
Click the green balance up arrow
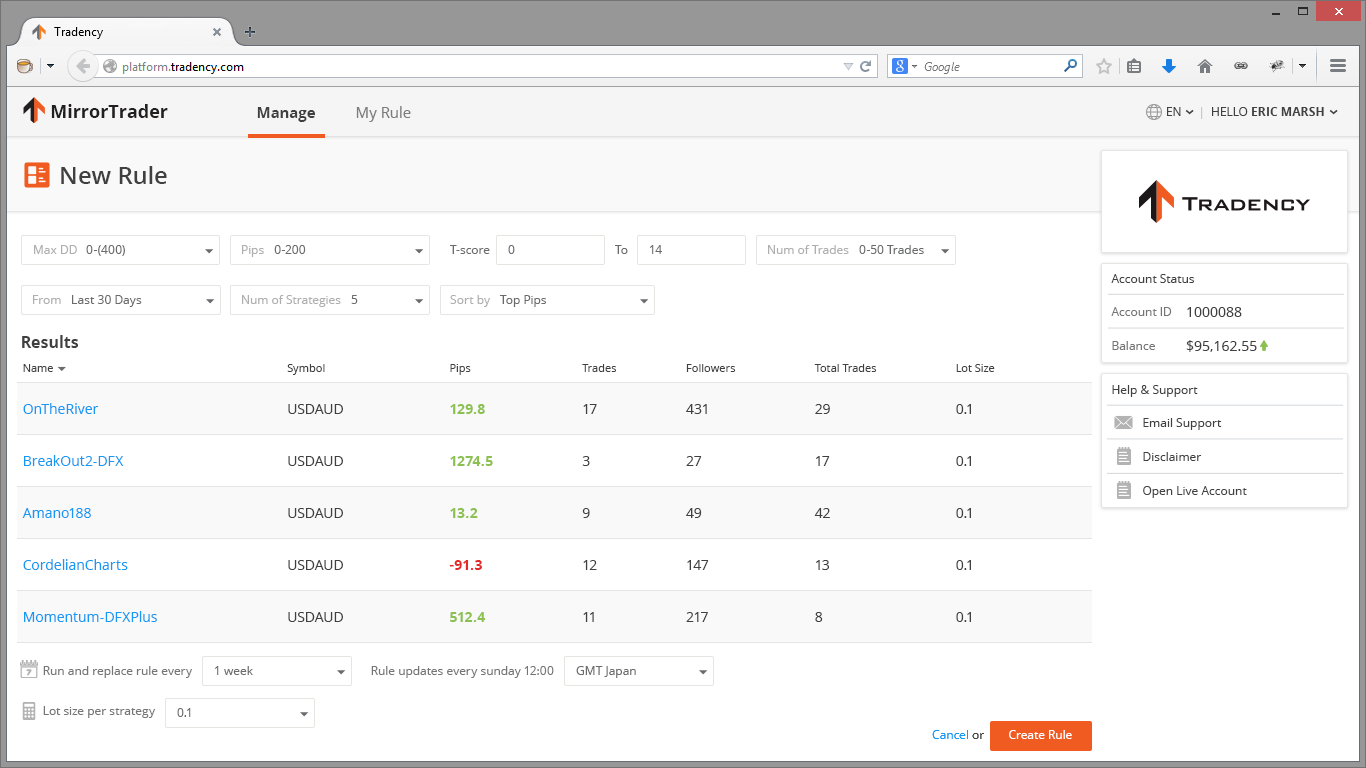point(1264,346)
